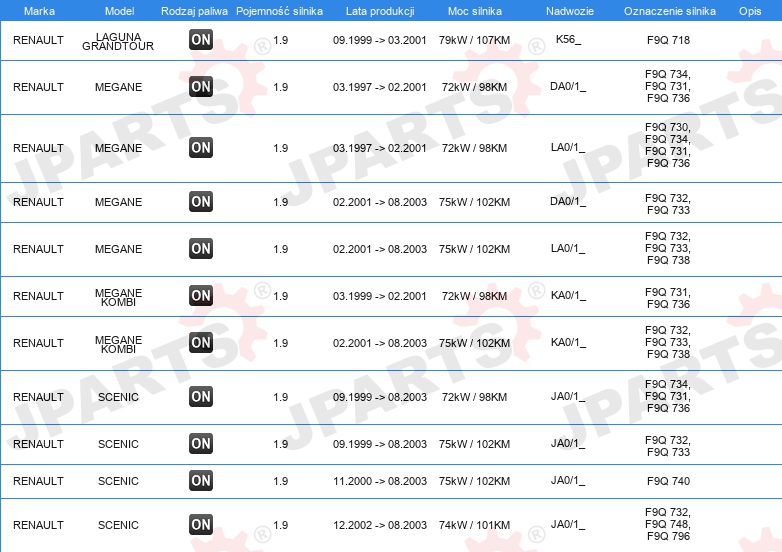
Task: Click the ON icon for Megane DA0/1_ 75kW / 102KM
Action: [x=201, y=201]
